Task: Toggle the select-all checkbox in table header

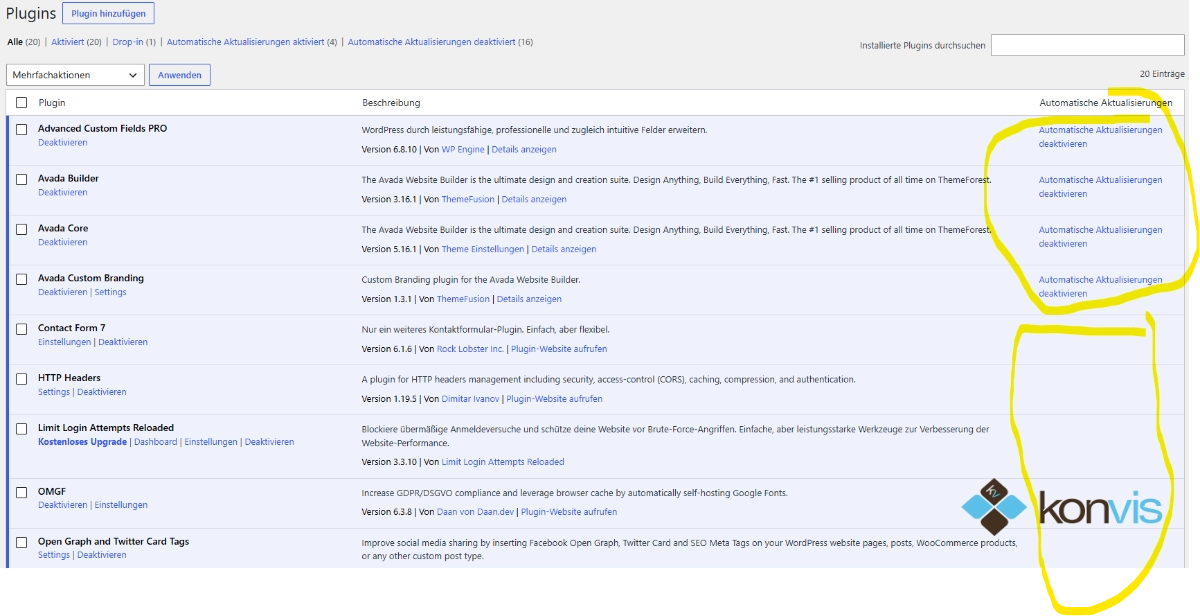Action: (x=21, y=103)
